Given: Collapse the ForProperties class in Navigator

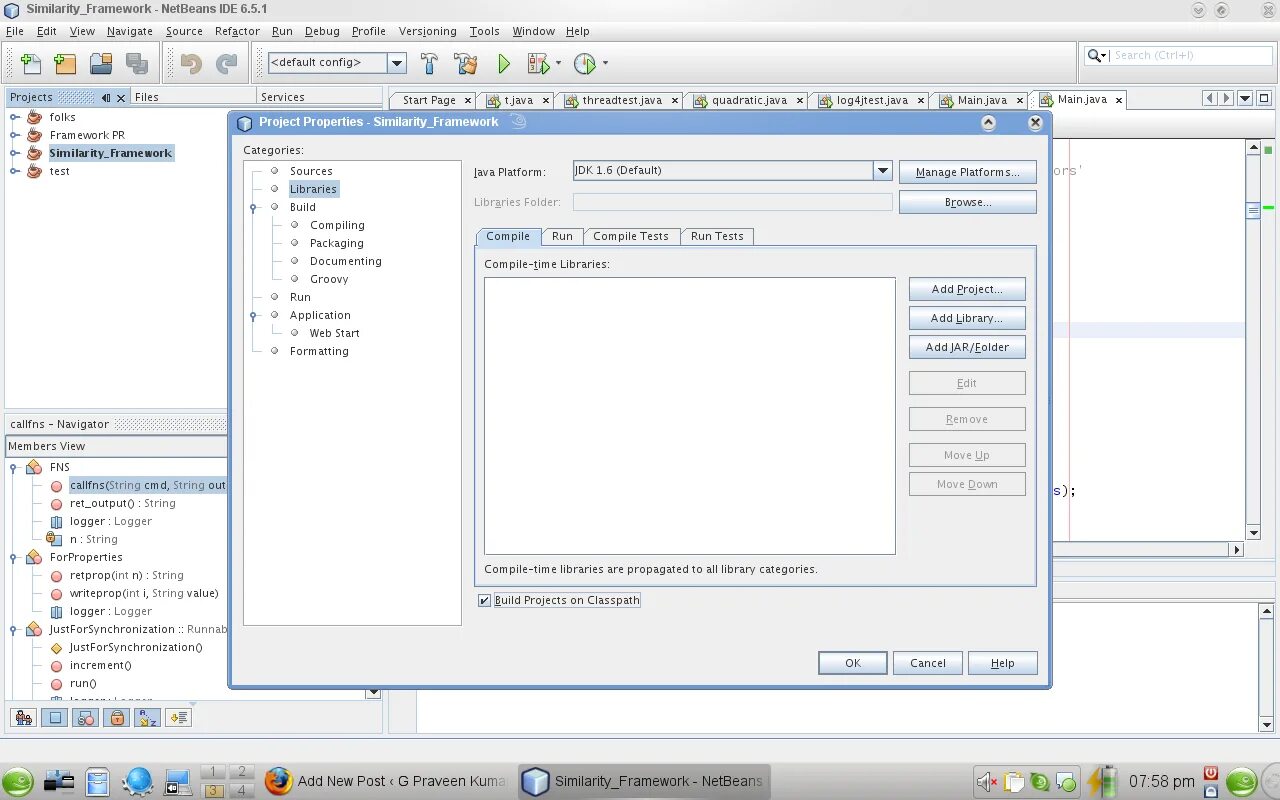Looking at the screenshot, I should 14,557.
